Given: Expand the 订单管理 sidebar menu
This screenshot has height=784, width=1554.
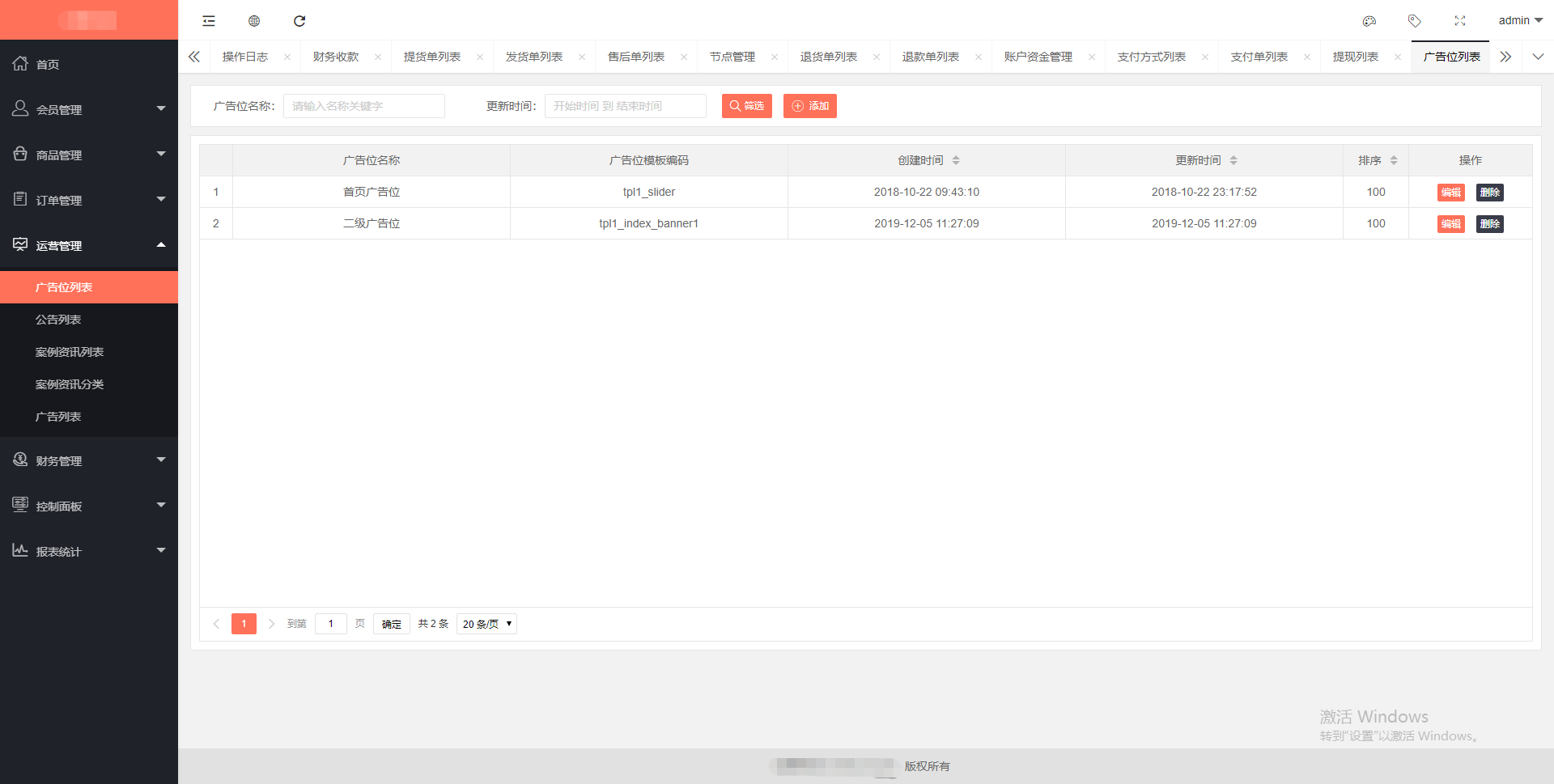Looking at the screenshot, I should (89, 200).
